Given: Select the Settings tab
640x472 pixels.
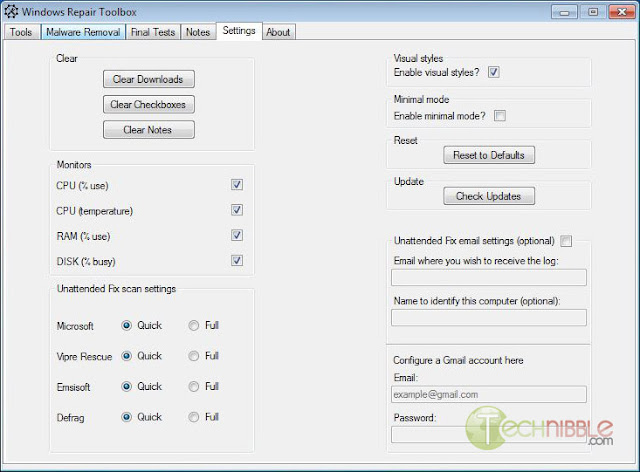Looking at the screenshot, I should 239,31.
